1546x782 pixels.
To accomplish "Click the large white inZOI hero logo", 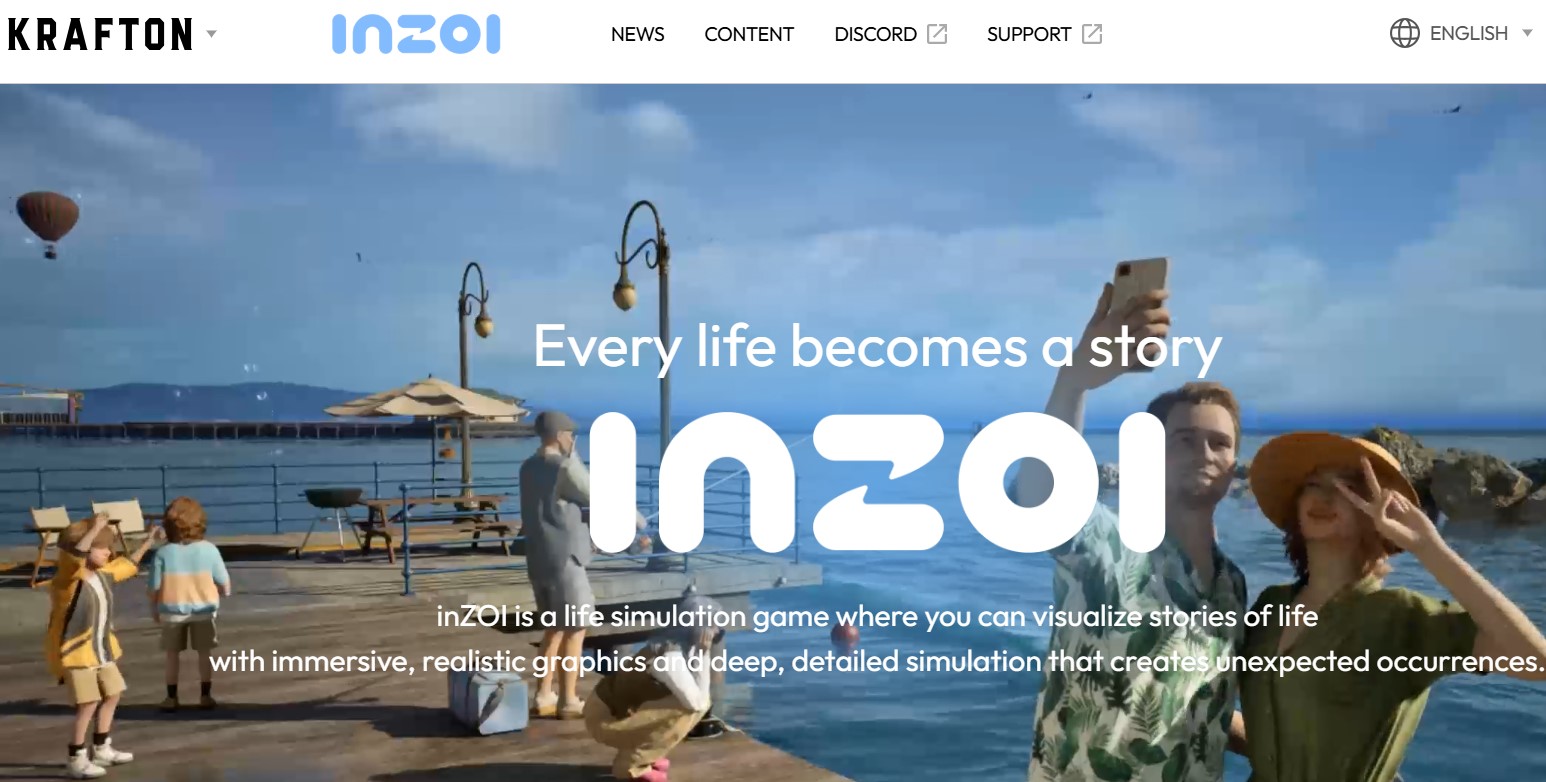I will click(x=877, y=482).
